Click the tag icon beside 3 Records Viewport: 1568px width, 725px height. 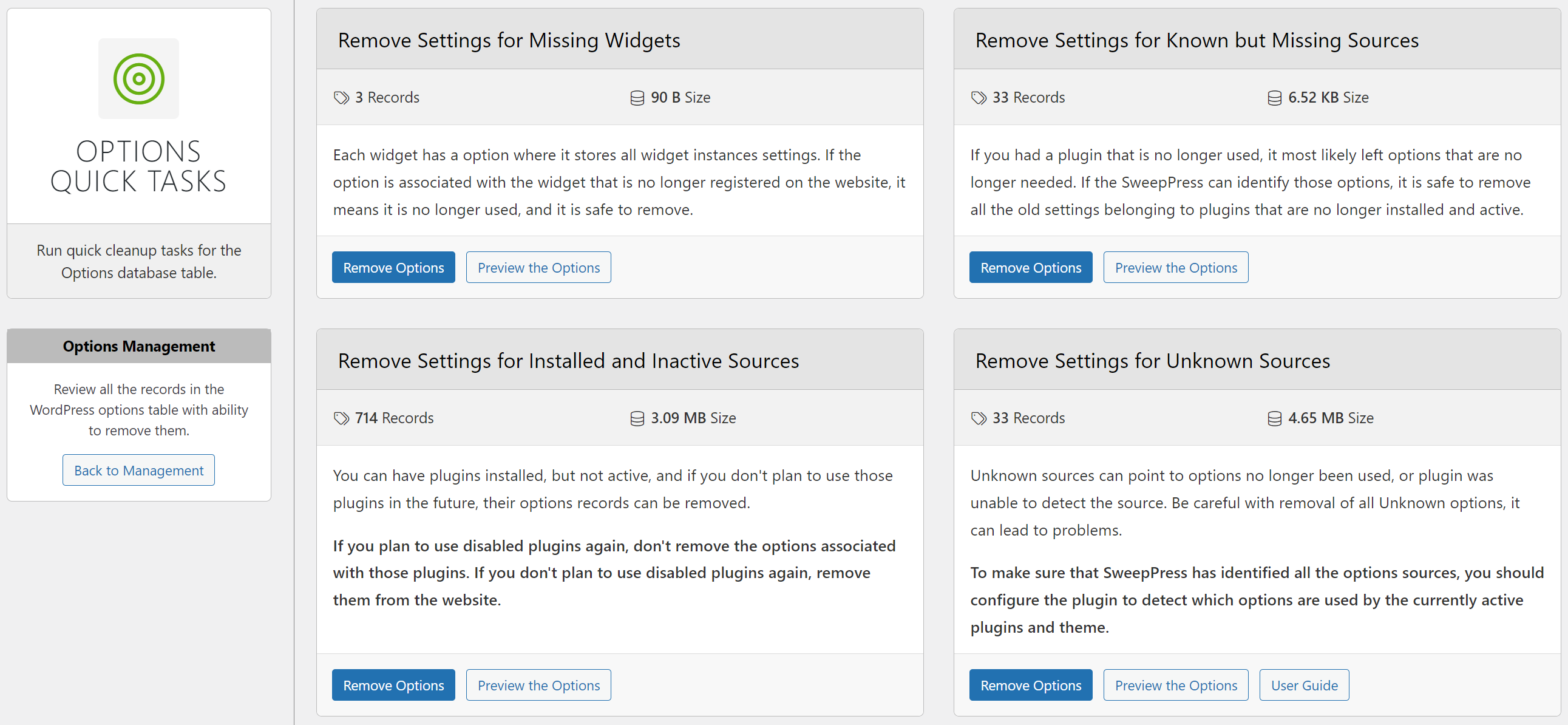pyautogui.click(x=341, y=97)
